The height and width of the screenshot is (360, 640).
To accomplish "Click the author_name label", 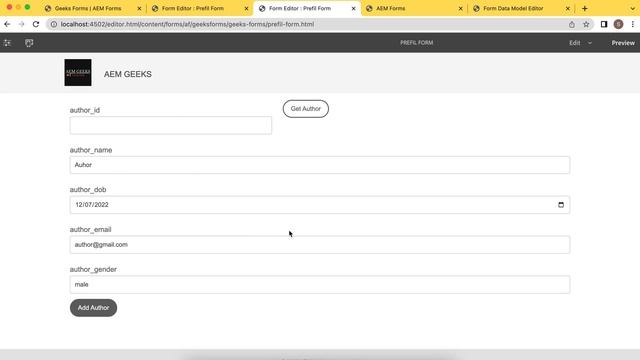I will click(x=91, y=150).
